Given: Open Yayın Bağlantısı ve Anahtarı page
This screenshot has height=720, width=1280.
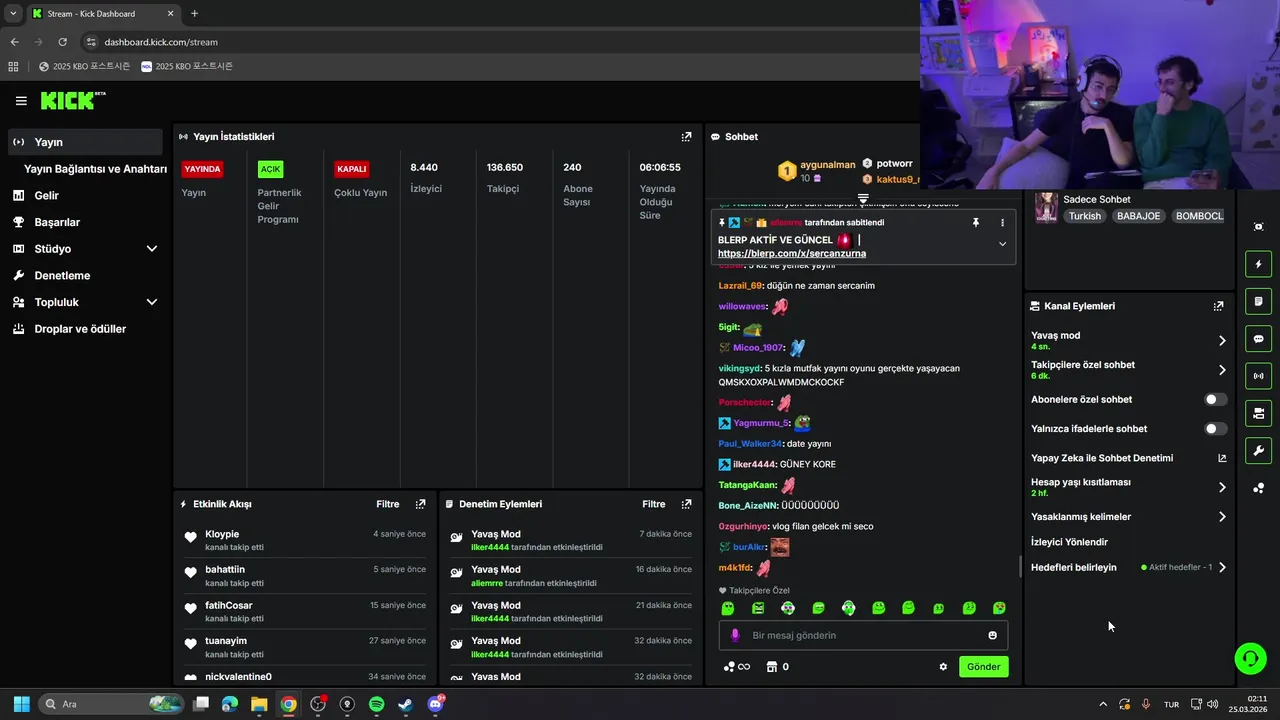Looking at the screenshot, I should tap(95, 169).
